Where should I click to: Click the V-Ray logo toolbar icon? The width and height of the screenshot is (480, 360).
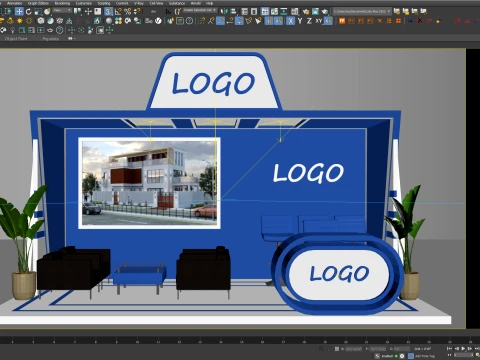(158, 21)
